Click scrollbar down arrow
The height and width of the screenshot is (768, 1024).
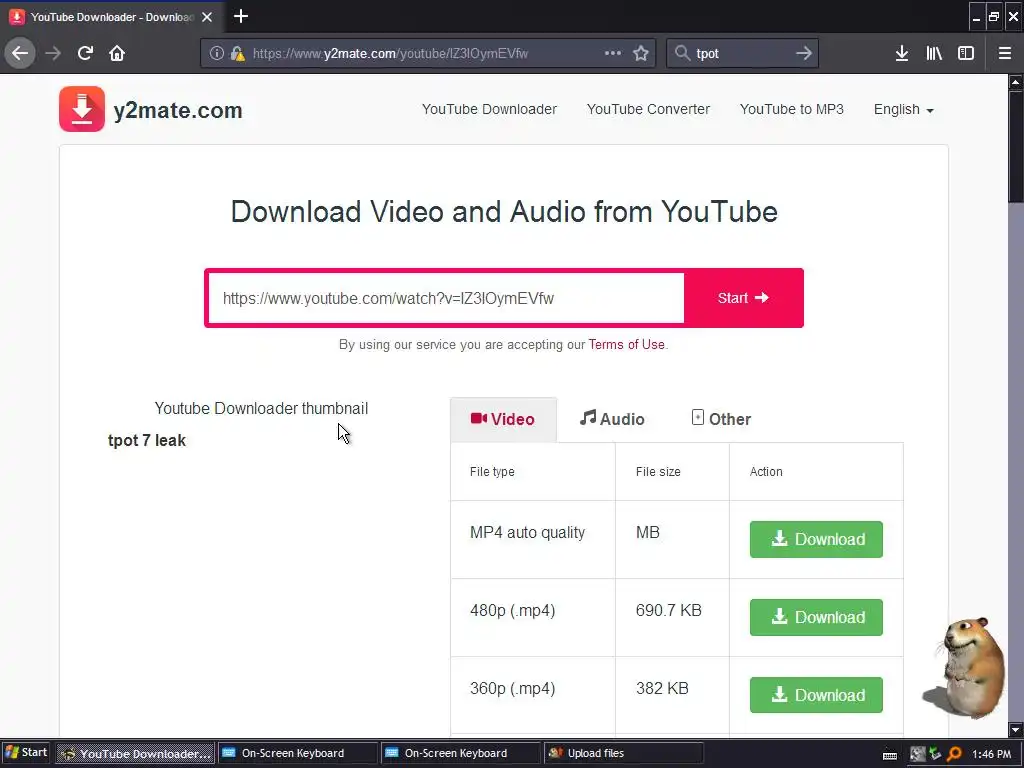pyautogui.click(x=1016, y=729)
